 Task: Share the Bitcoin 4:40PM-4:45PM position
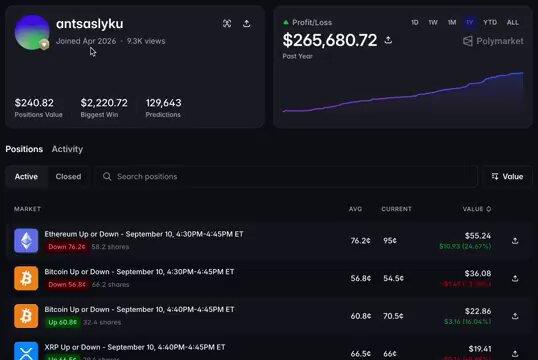coord(515,316)
